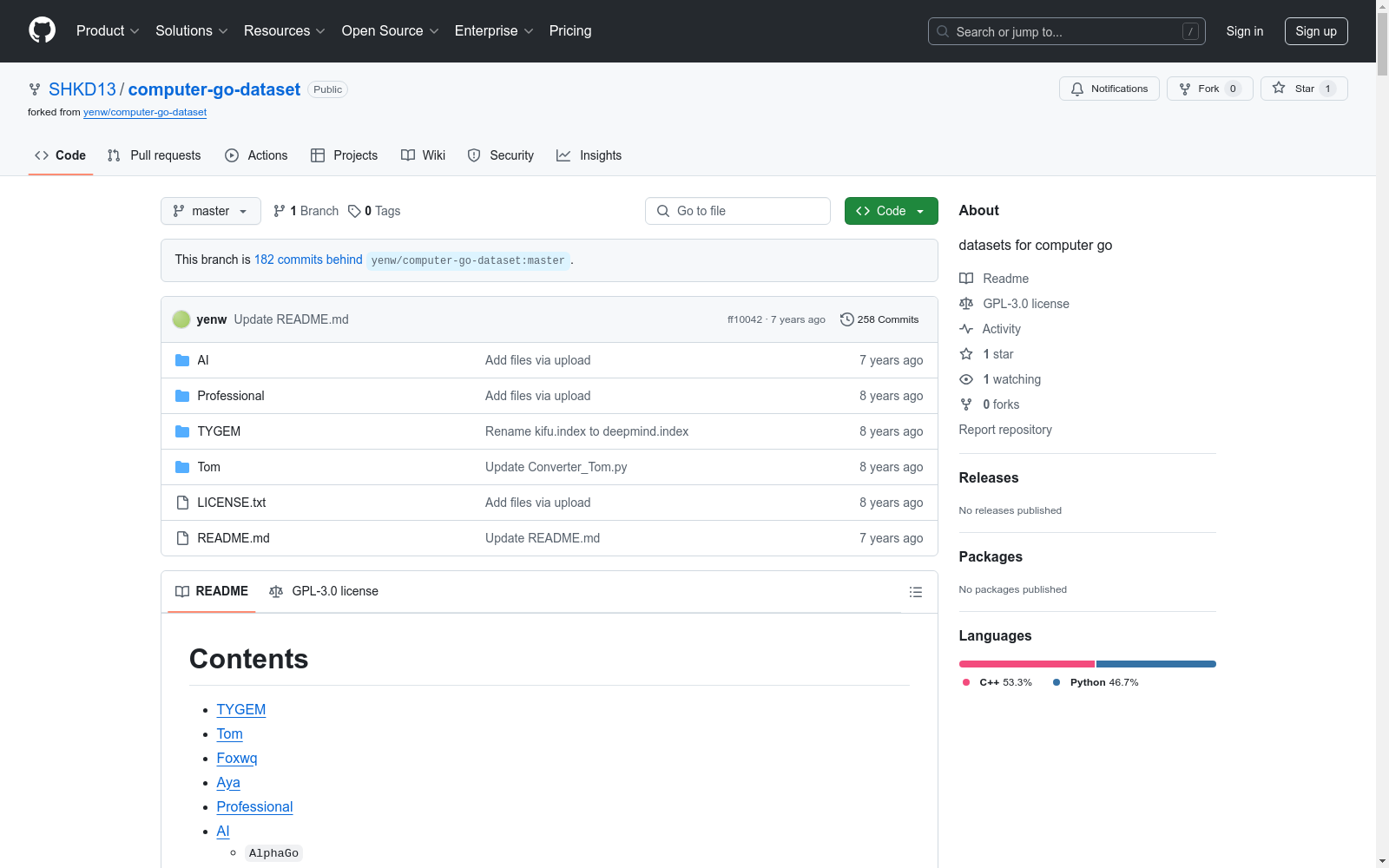This screenshot has height=868, width=1389.
Task: Open Activity pulse link
Action: [990, 329]
